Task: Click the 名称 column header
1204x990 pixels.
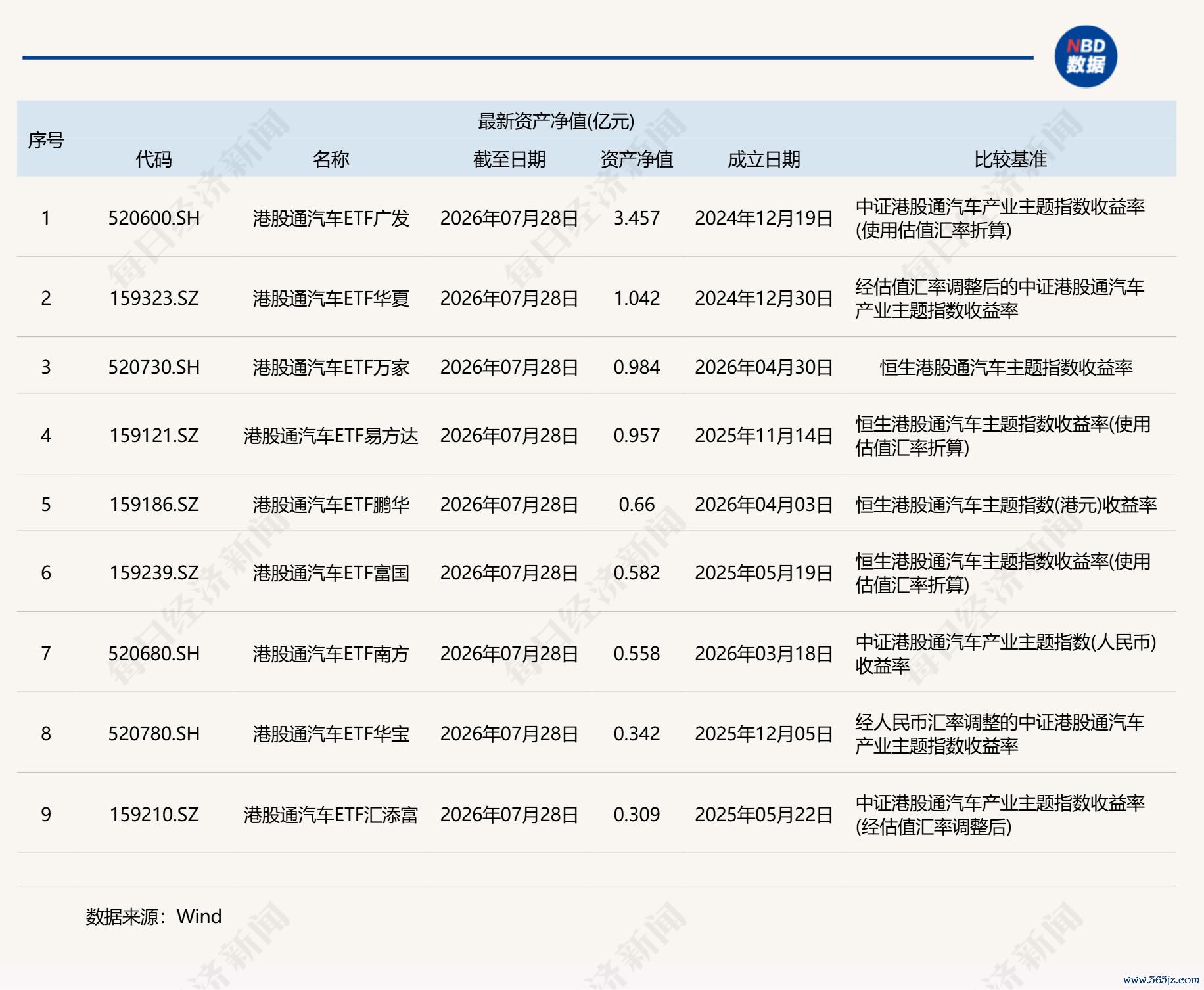Action: pyautogui.click(x=331, y=159)
